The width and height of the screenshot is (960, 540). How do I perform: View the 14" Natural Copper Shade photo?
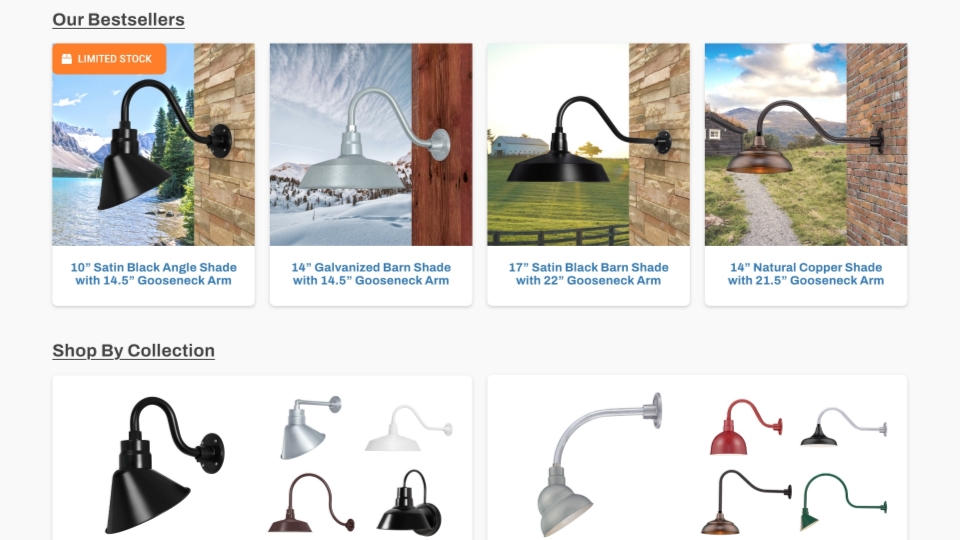(x=806, y=144)
